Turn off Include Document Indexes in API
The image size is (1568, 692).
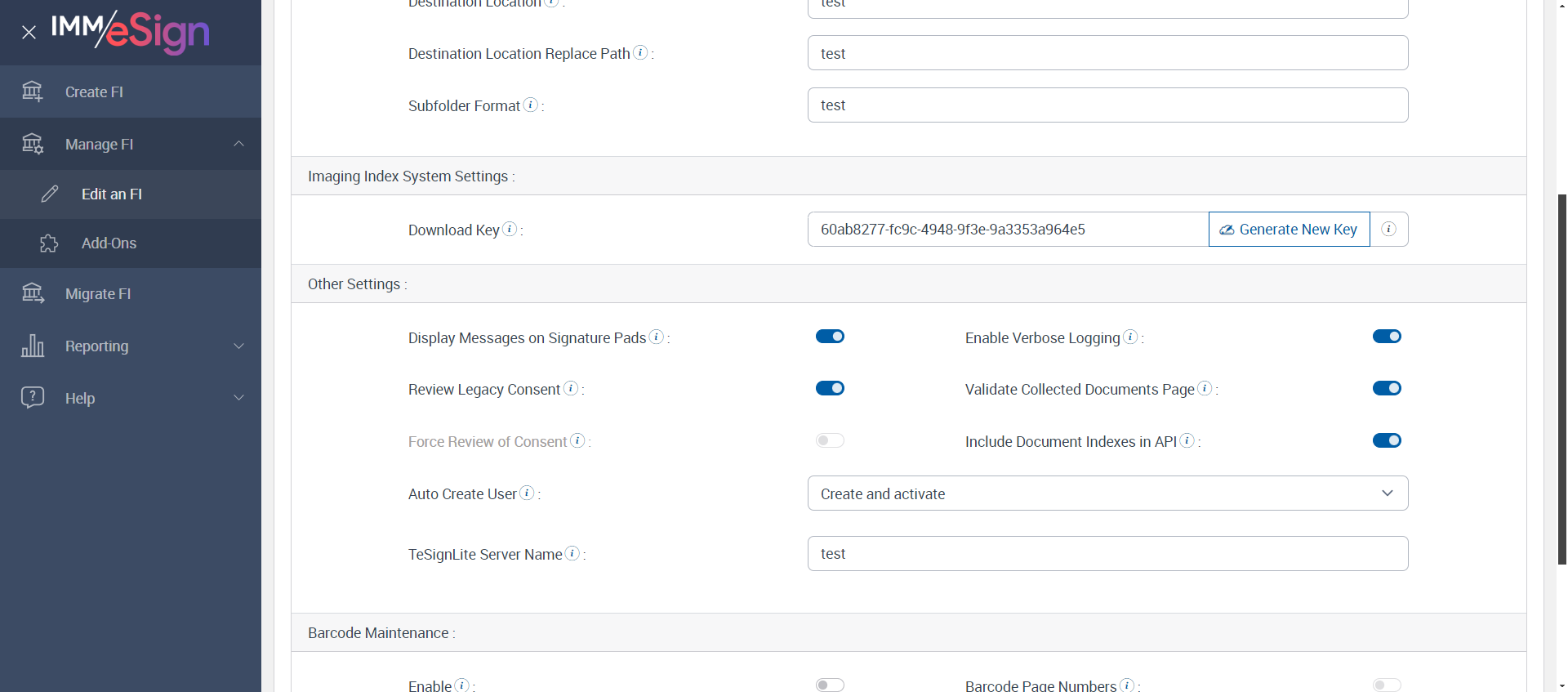[1387, 440]
